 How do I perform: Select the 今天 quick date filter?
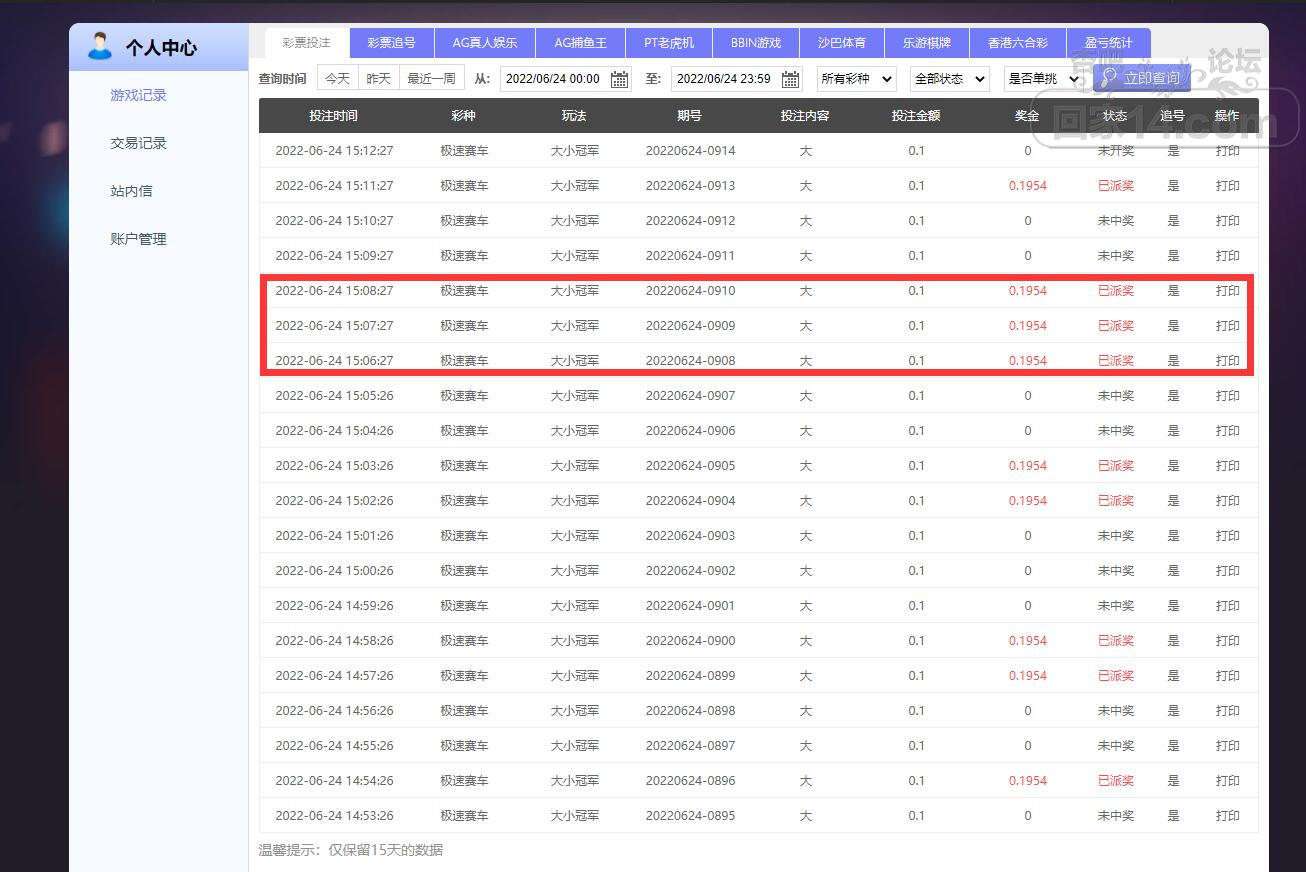tap(337, 78)
